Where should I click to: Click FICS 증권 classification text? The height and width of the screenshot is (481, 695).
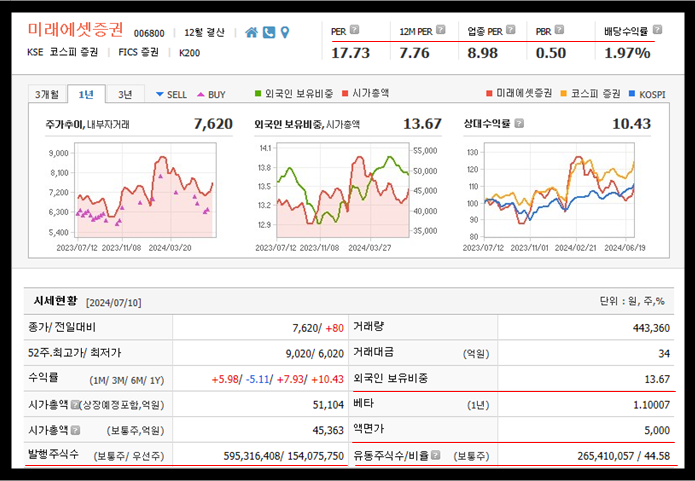(x=138, y=52)
